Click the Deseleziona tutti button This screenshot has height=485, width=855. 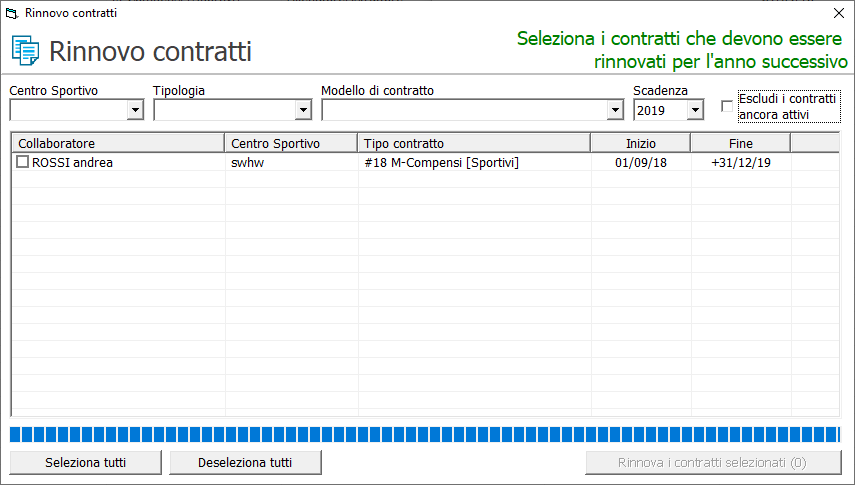click(245, 463)
